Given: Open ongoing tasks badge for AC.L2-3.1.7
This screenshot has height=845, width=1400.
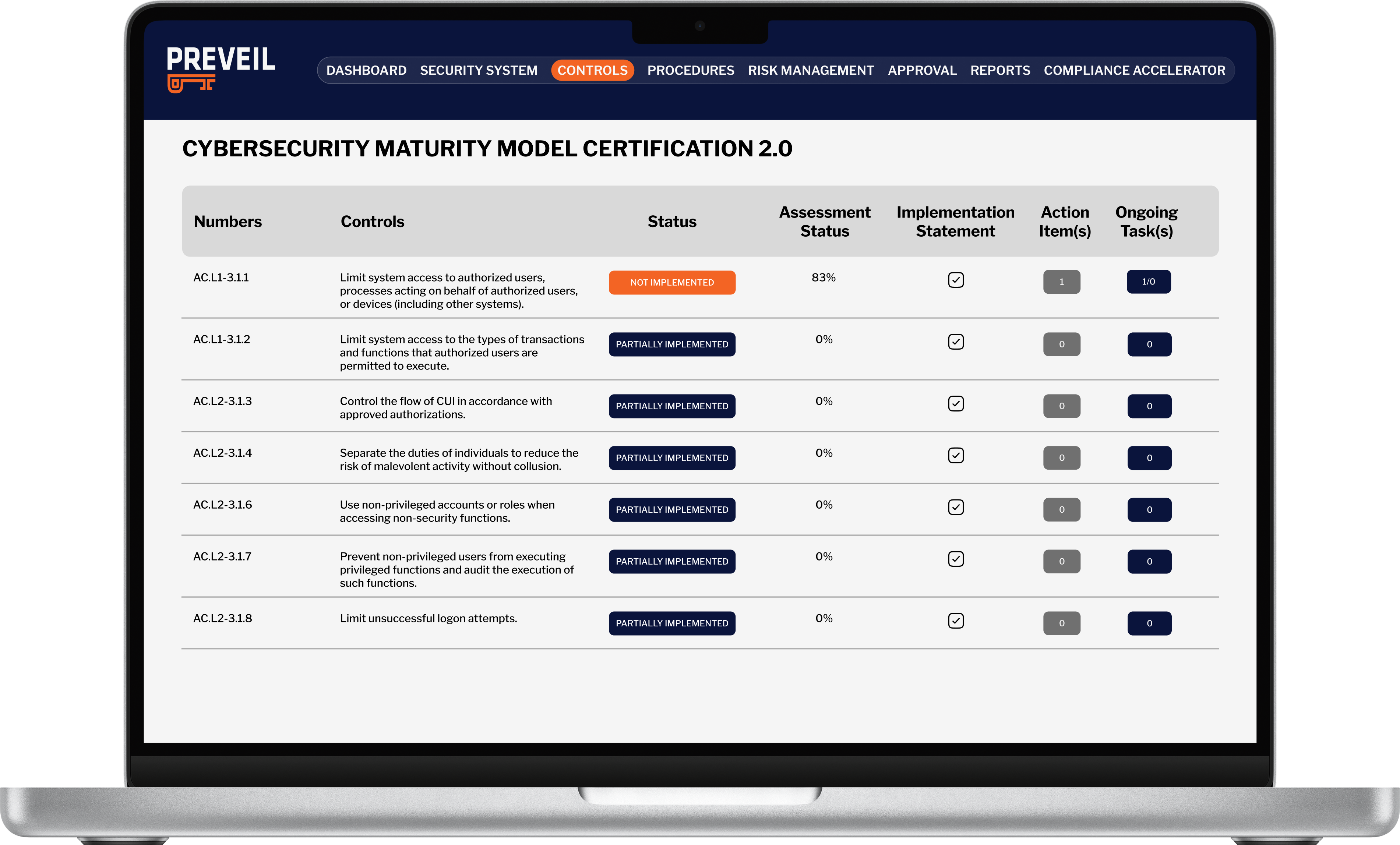Looking at the screenshot, I should tap(1149, 561).
